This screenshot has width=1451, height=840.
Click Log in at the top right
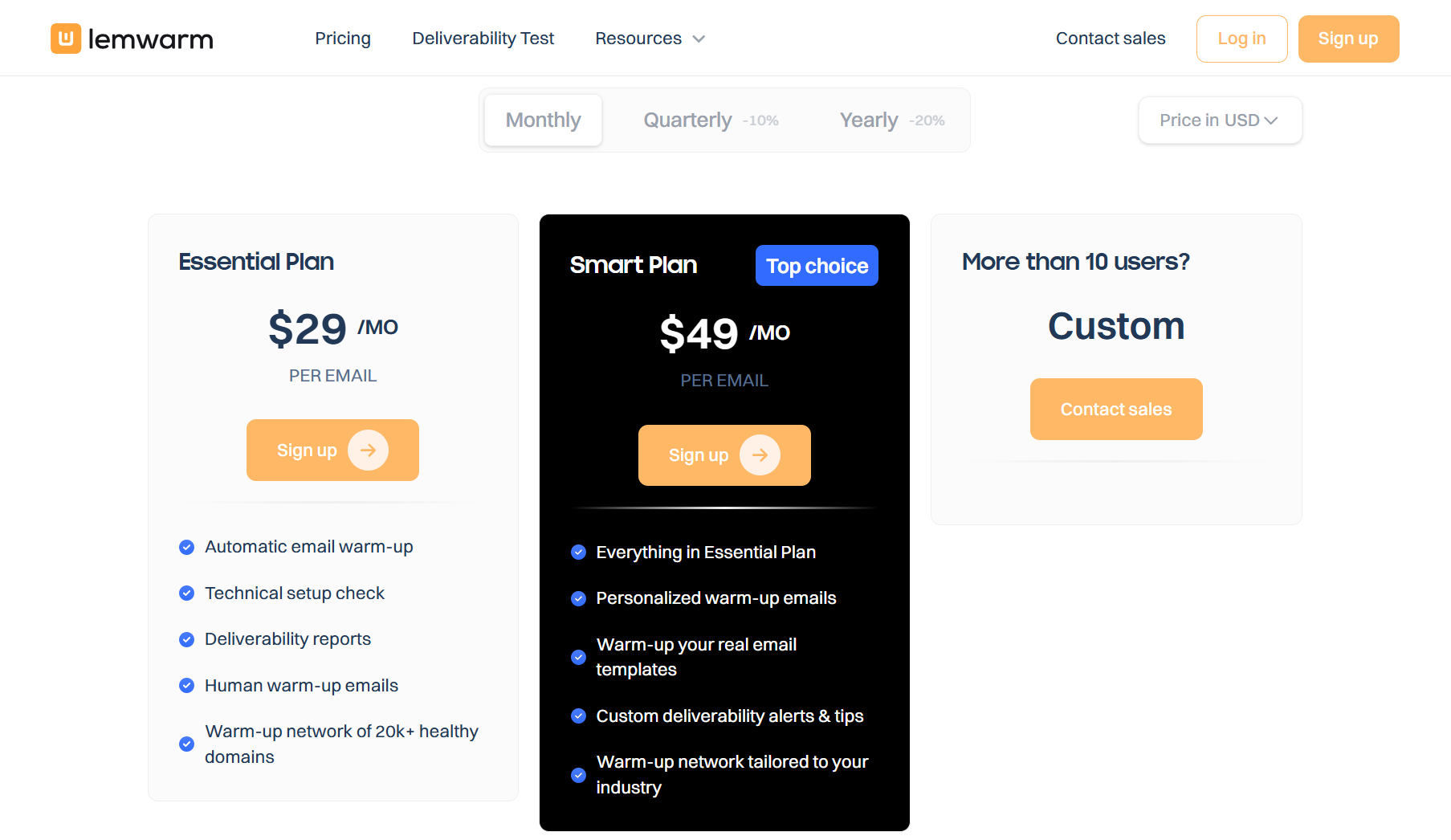click(x=1241, y=38)
